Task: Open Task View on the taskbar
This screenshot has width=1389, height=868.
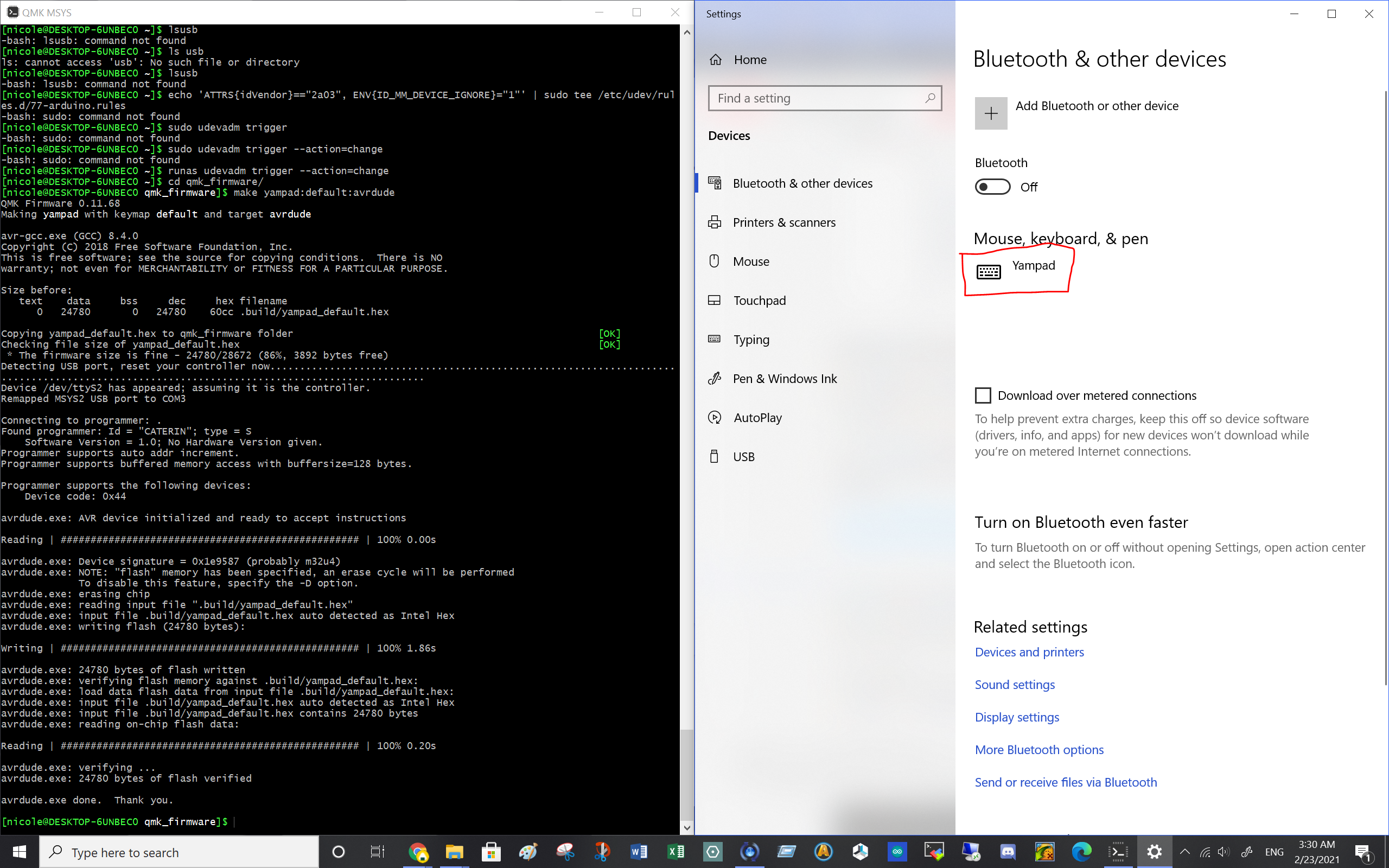Action: tap(377, 852)
